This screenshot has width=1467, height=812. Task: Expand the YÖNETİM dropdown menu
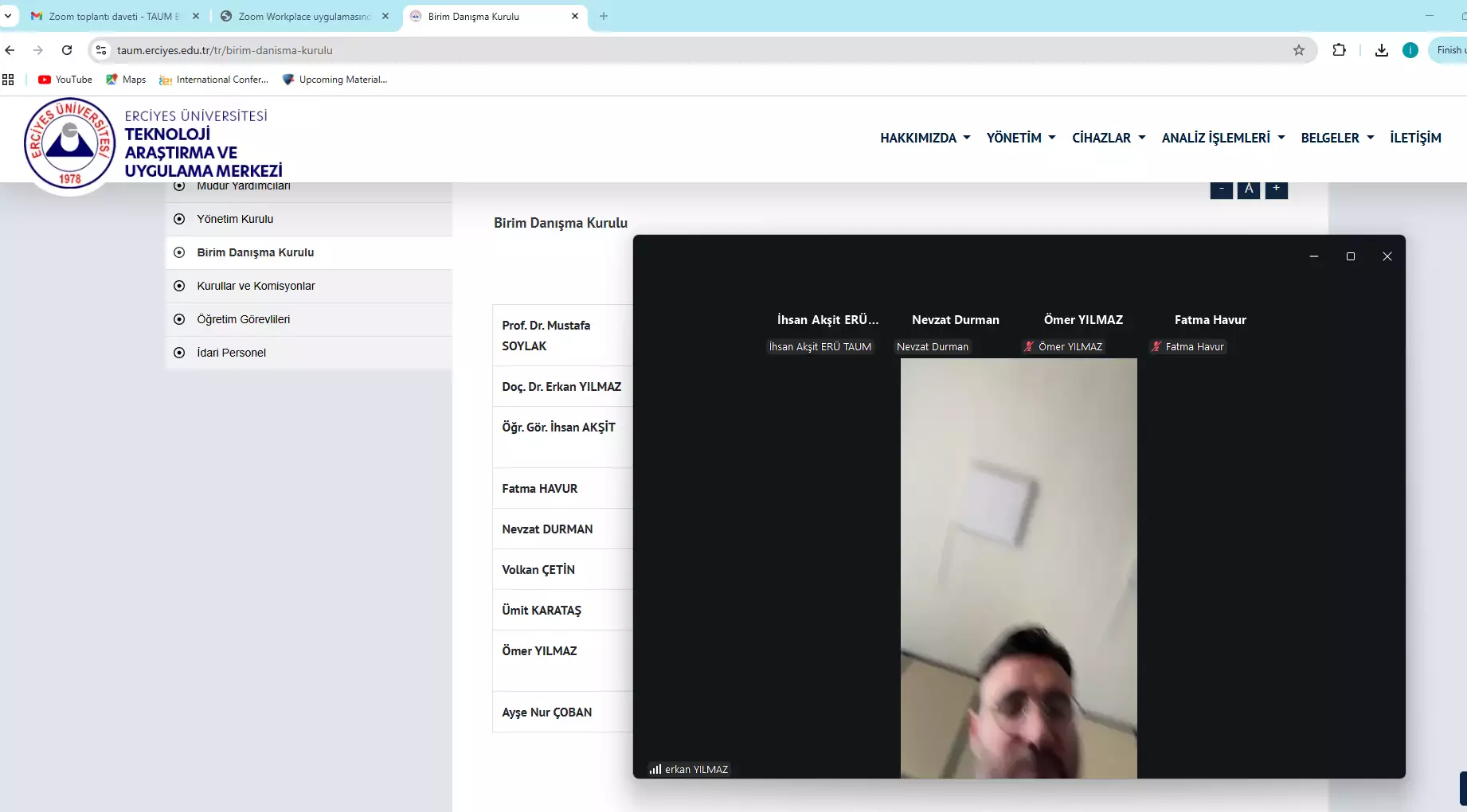1020,138
